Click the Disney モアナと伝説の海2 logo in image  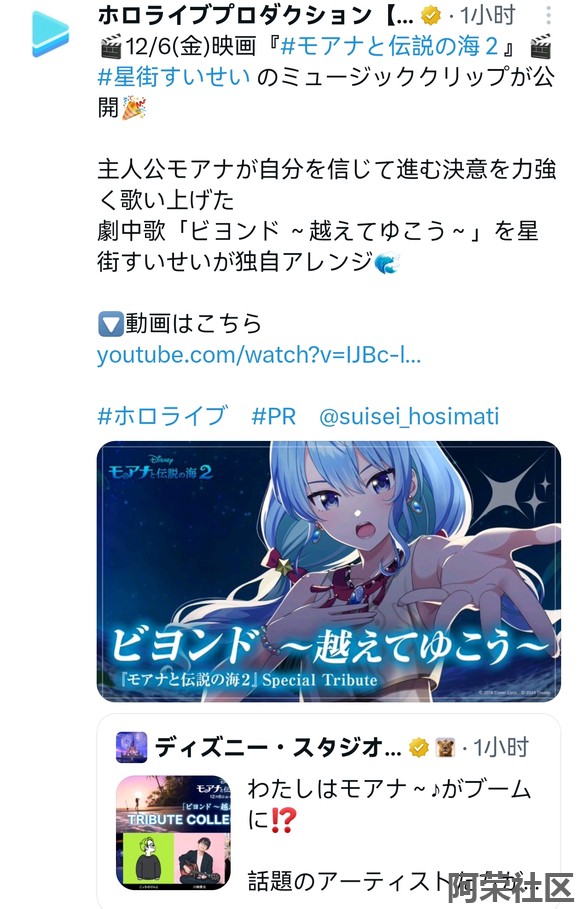pos(161,468)
